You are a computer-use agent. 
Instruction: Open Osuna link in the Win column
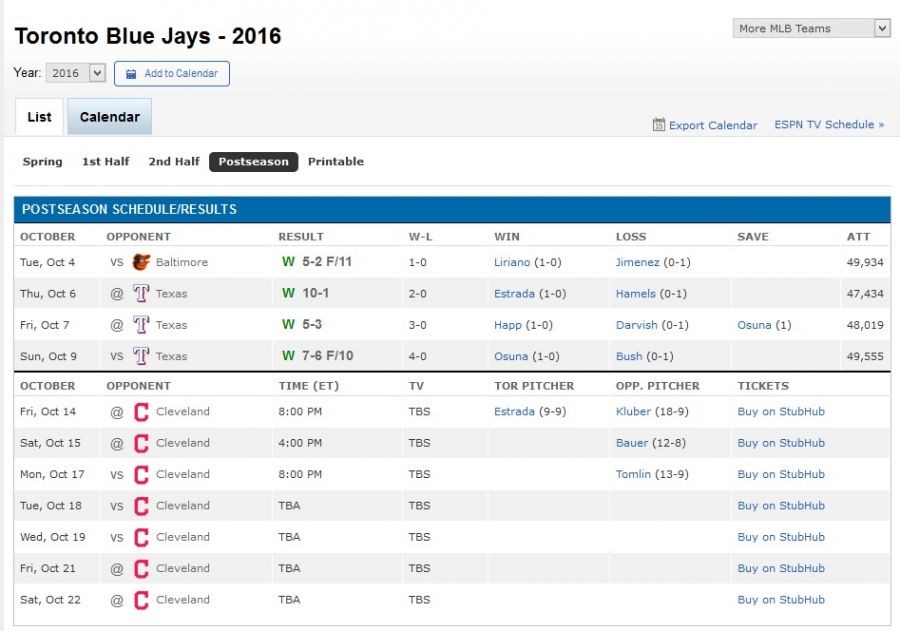tap(511, 356)
